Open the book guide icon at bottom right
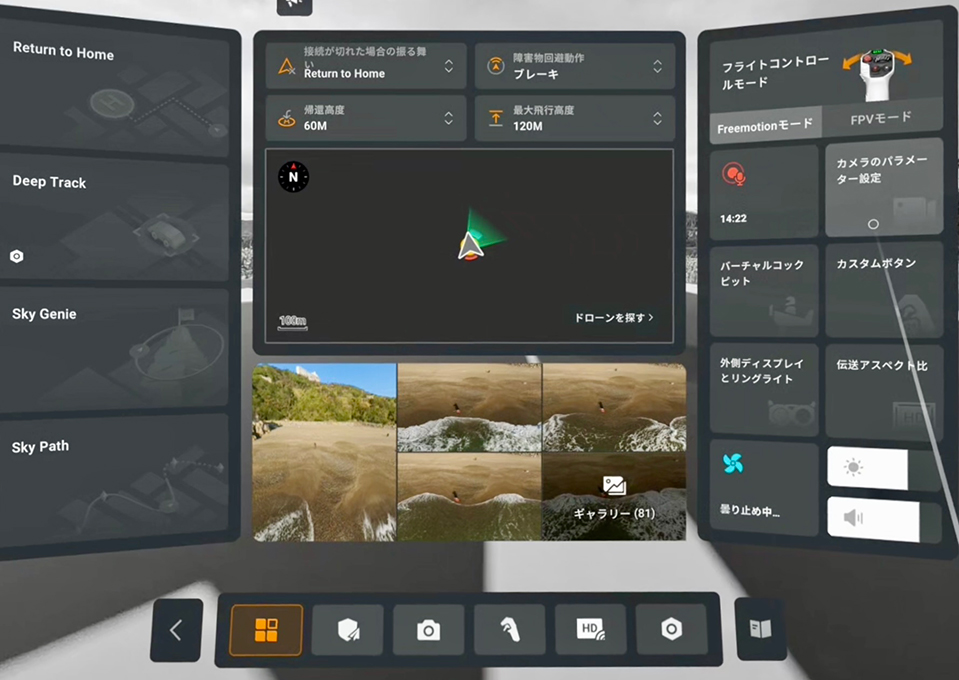 tap(760, 629)
